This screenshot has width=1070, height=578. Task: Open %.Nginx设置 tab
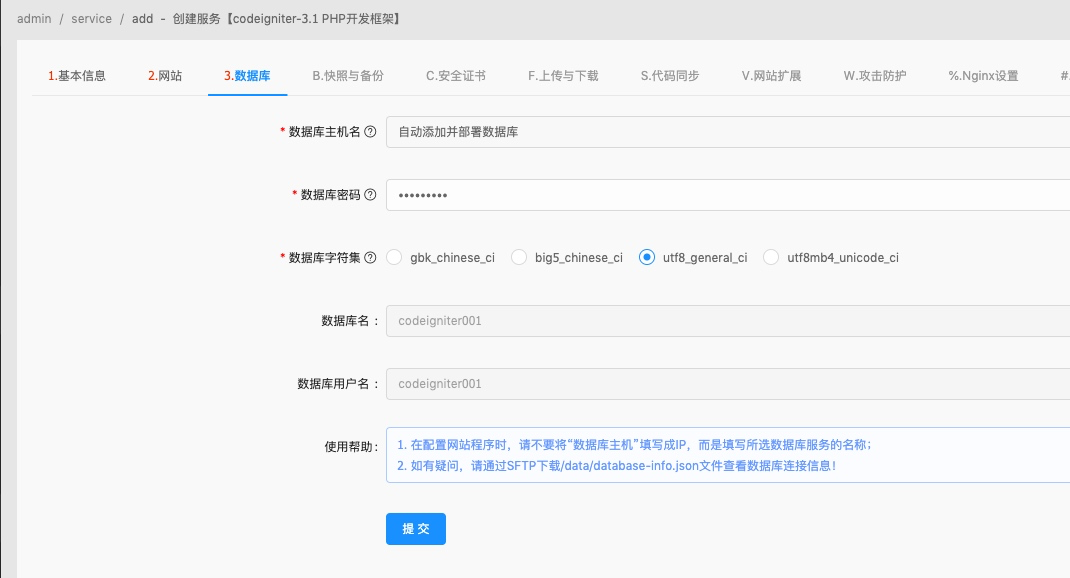point(983,76)
